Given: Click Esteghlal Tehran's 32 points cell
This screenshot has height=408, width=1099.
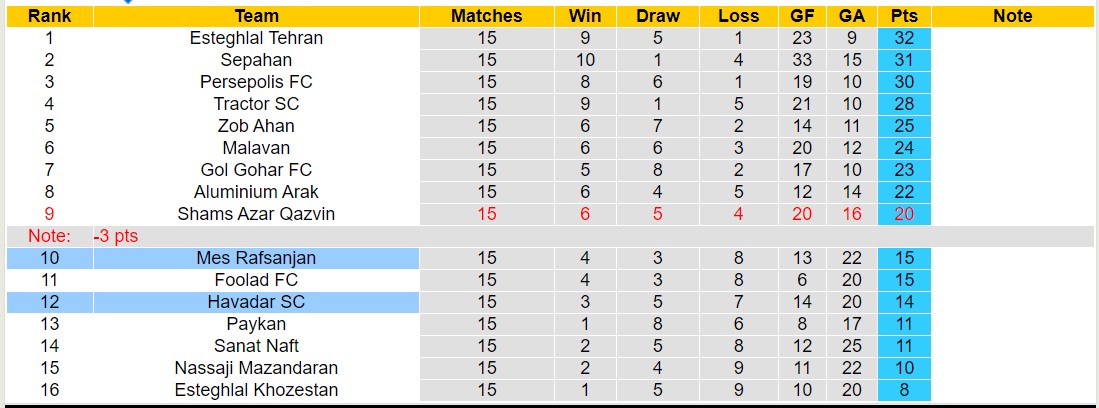Looking at the screenshot, I should [x=904, y=38].
